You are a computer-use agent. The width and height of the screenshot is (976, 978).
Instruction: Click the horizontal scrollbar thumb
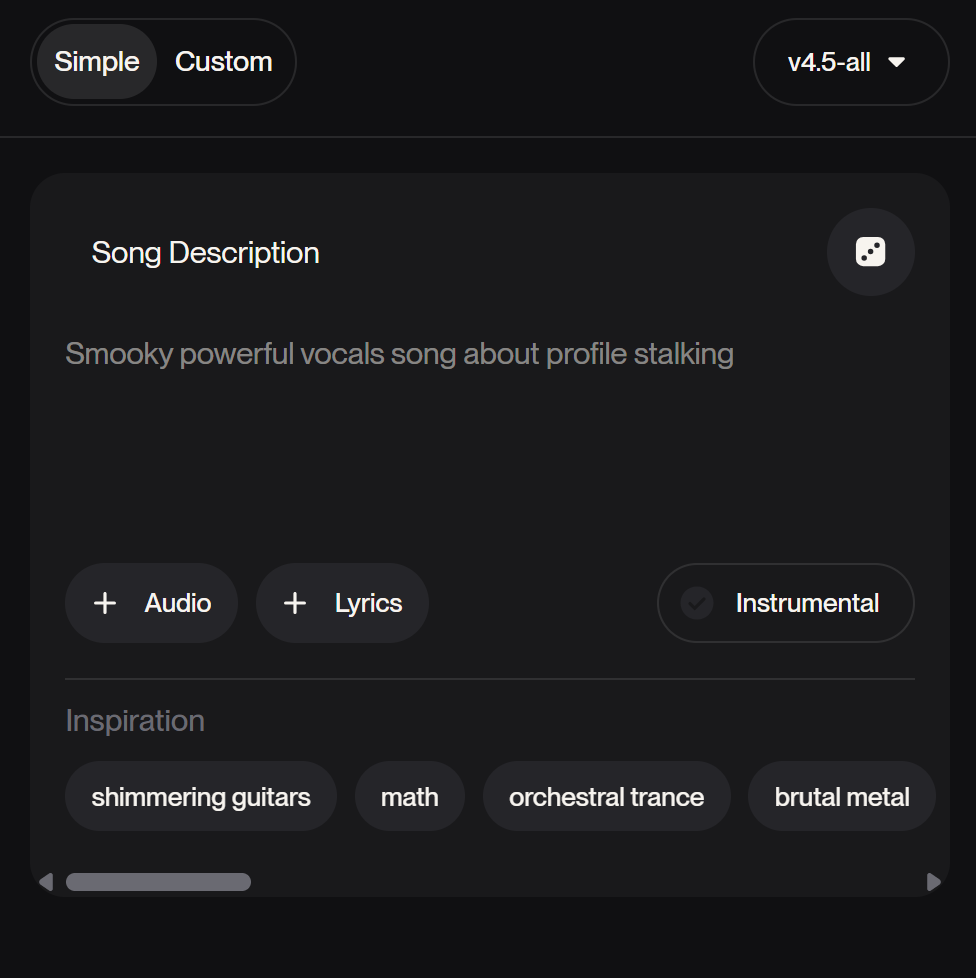[x=158, y=882]
